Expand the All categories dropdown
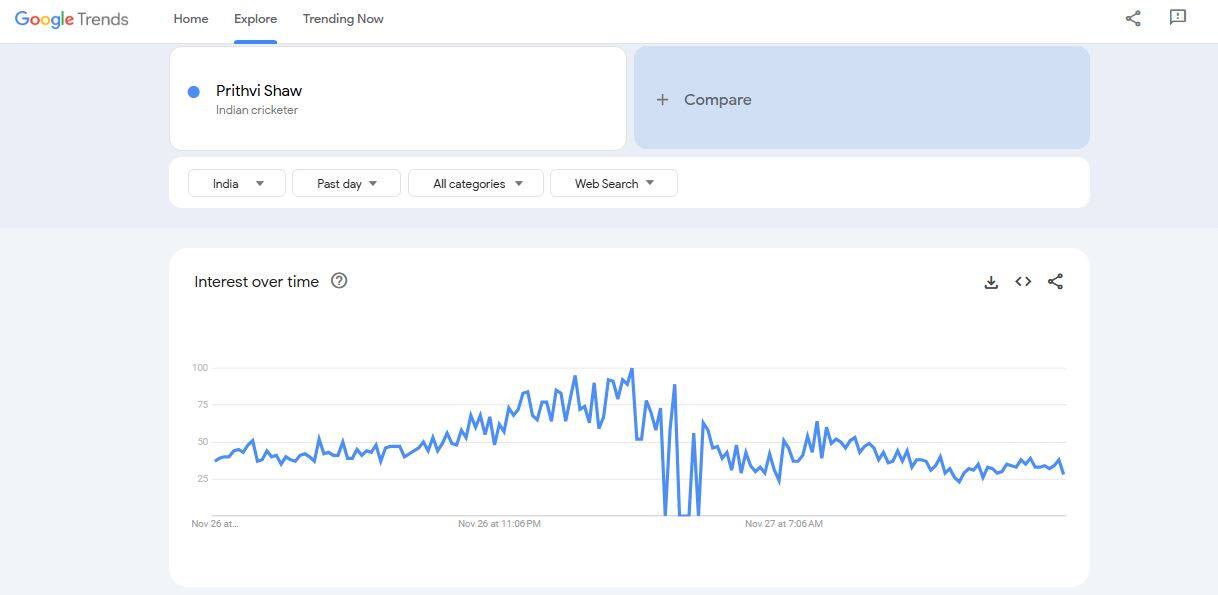The width and height of the screenshot is (1218, 595). click(x=476, y=183)
